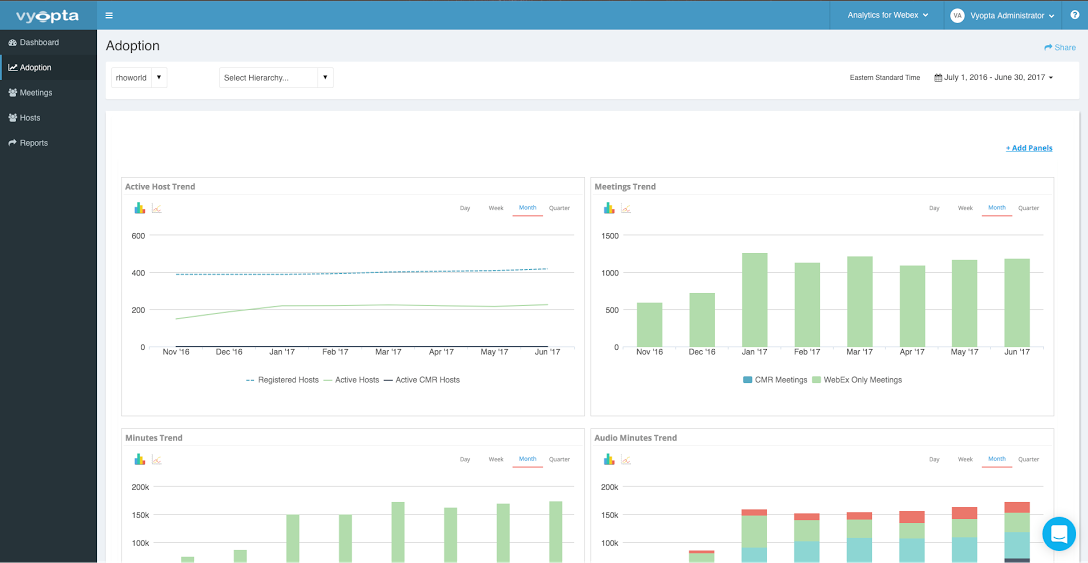1088x563 pixels.
Task: Open the July 1, 2016 date range picker
Action: point(994,78)
